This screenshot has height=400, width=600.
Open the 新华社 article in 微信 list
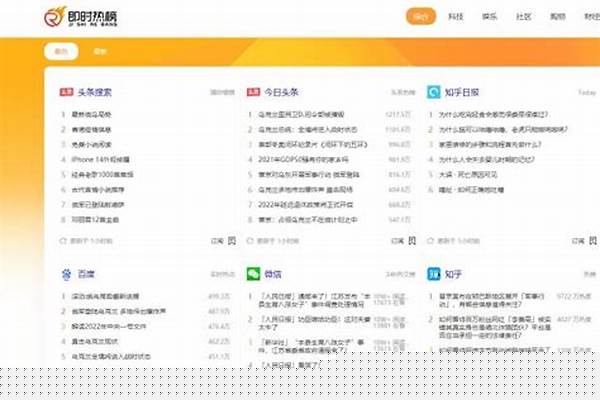pyautogui.click(x=311, y=346)
